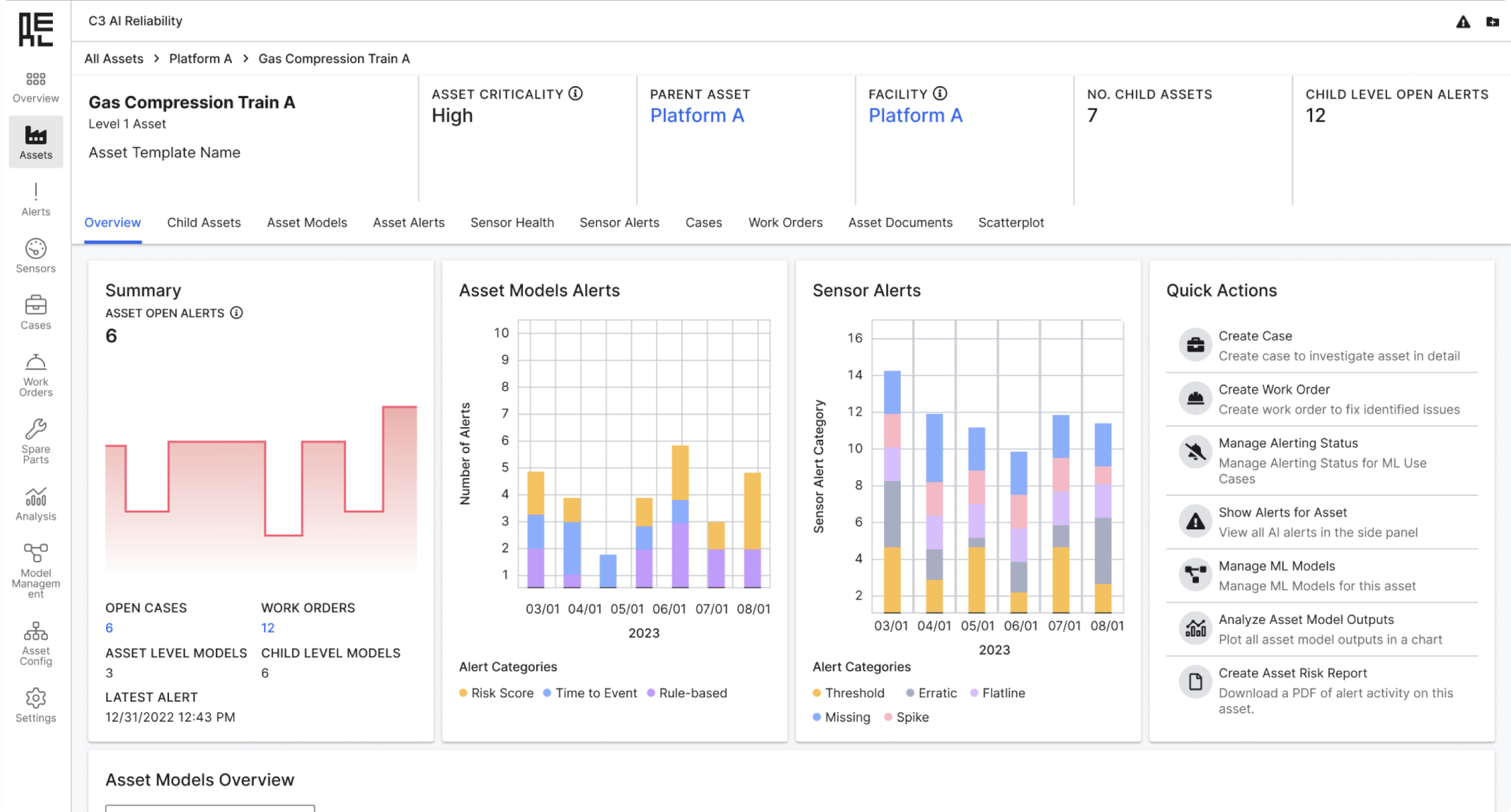This screenshot has width=1511, height=812.
Task: Switch to the Child Assets tab
Action: 204,223
